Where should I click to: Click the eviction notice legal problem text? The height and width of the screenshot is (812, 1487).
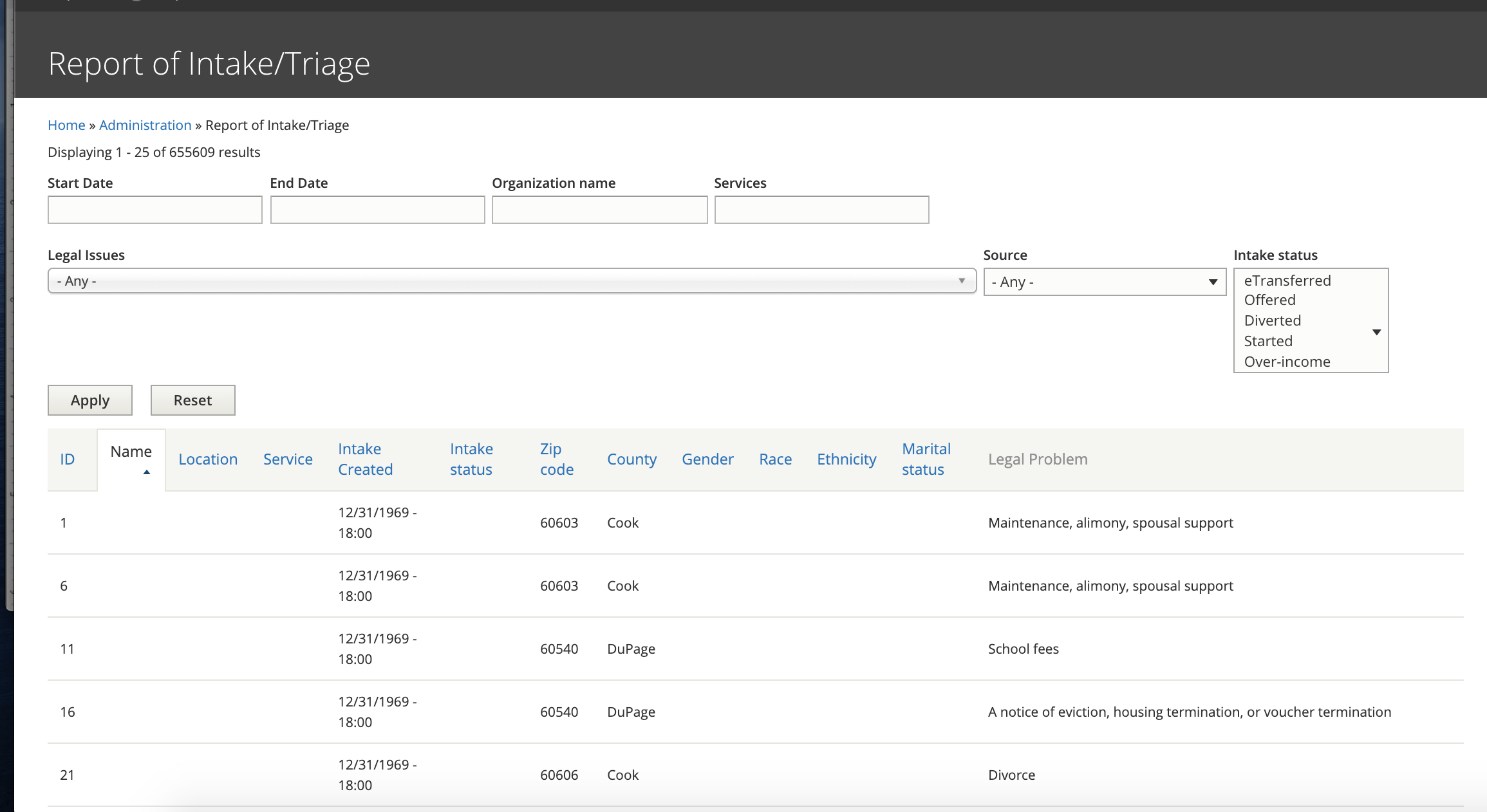(x=1190, y=712)
